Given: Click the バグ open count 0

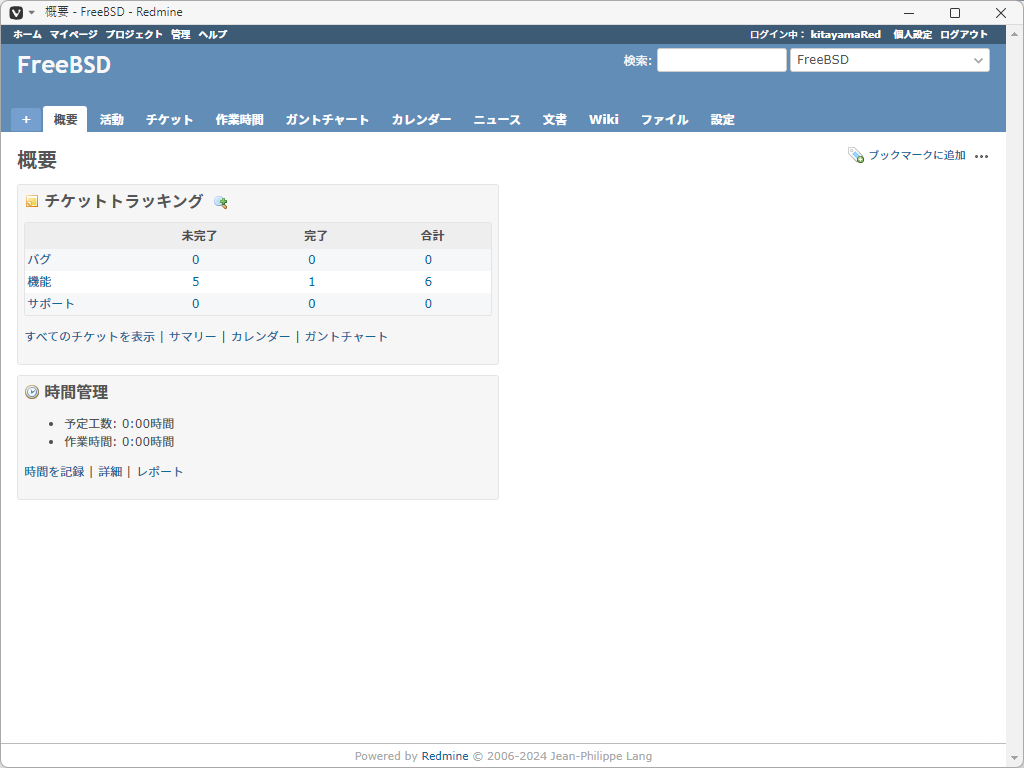Looking at the screenshot, I should (x=195, y=259).
